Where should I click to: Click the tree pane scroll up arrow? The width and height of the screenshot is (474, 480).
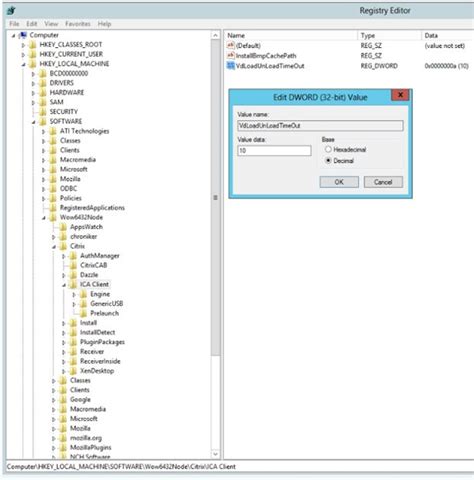[215, 35]
